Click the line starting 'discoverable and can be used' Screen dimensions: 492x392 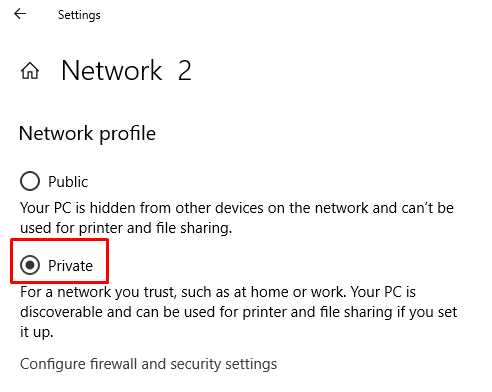[x=239, y=313]
